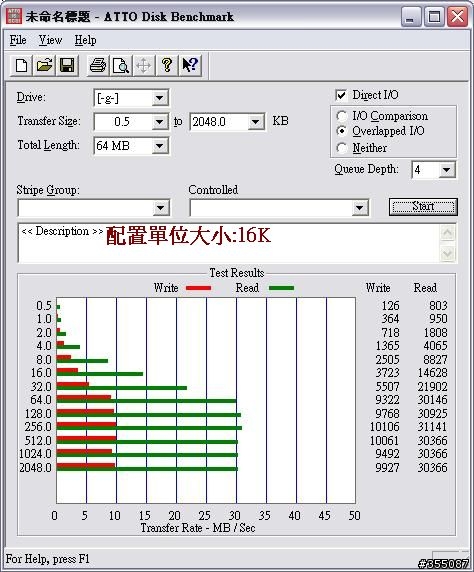This screenshot has height=572, width=474.
Task: Expand the Controlled dropdown
Action: coord(359,208)
